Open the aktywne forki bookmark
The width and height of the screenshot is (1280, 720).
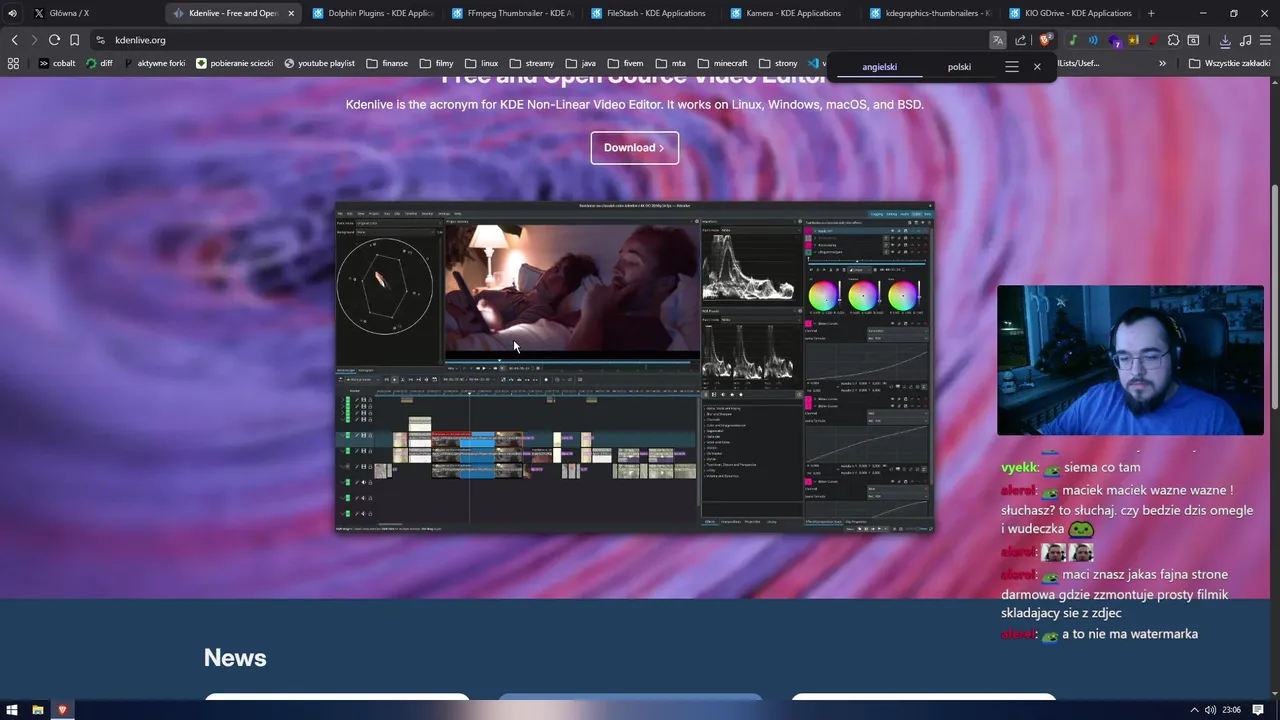coord(154,63)
